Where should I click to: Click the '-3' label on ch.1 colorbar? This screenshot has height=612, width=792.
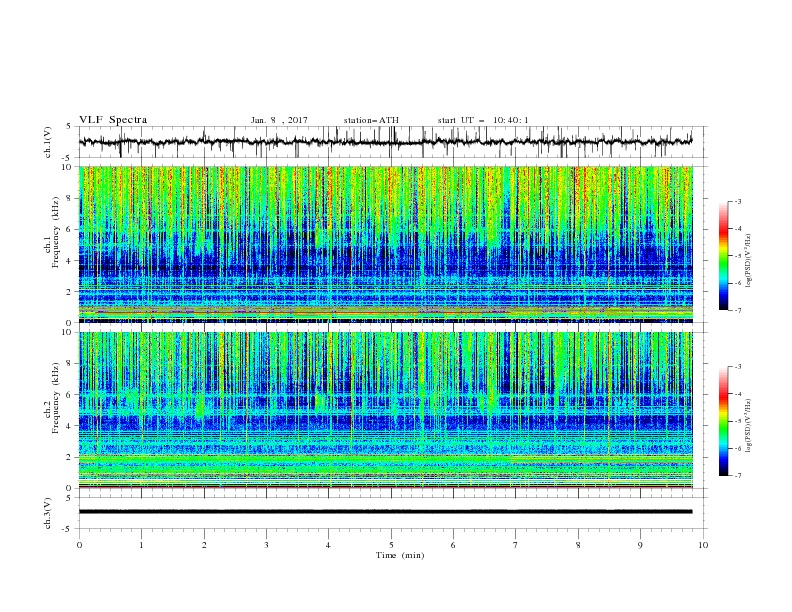click(x=737, y=201)
